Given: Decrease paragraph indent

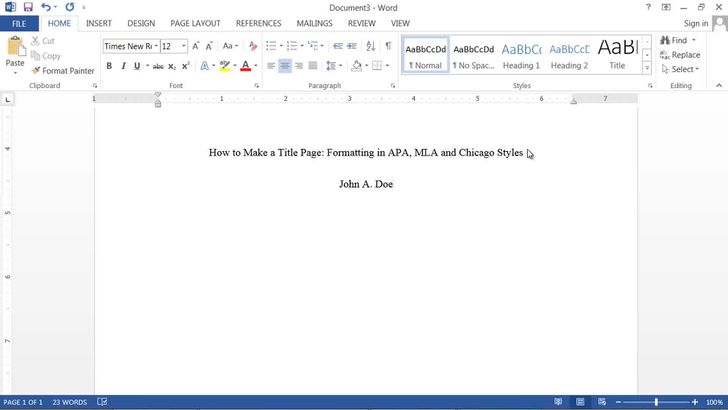Looking at the screenshot, I should click(x=338, y=46).
